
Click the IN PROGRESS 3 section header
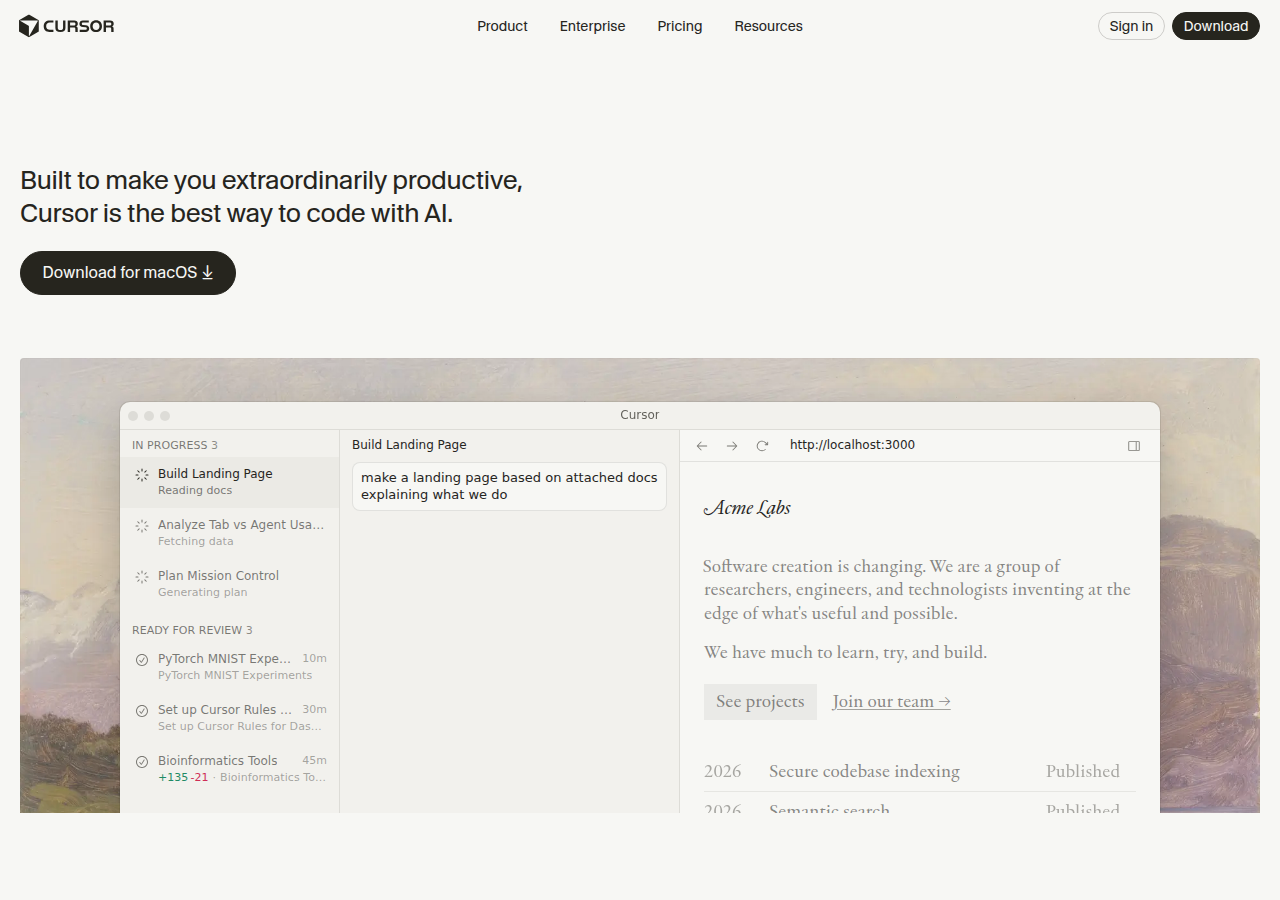point(175,445)
